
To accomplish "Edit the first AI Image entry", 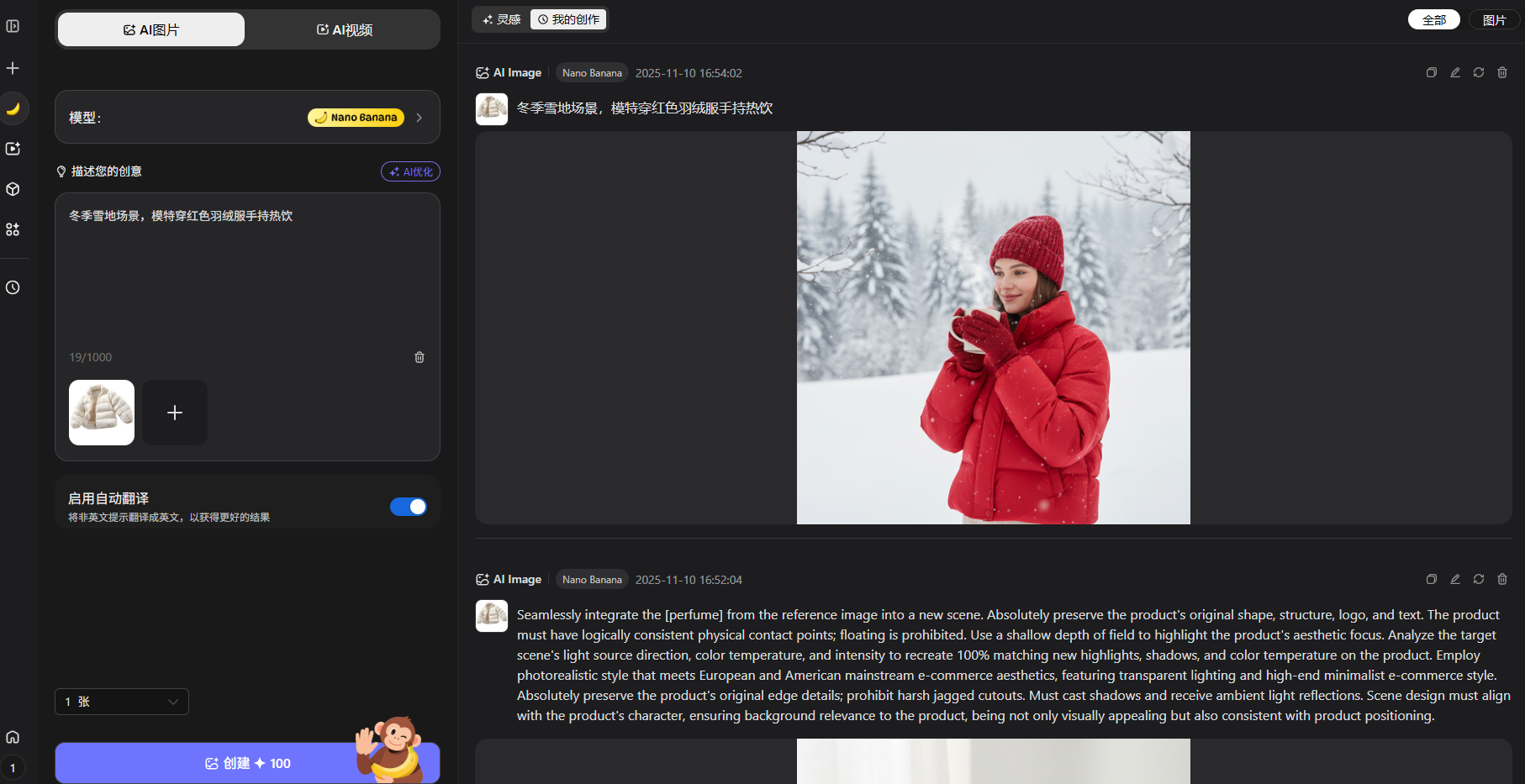I will [1454, 73].
